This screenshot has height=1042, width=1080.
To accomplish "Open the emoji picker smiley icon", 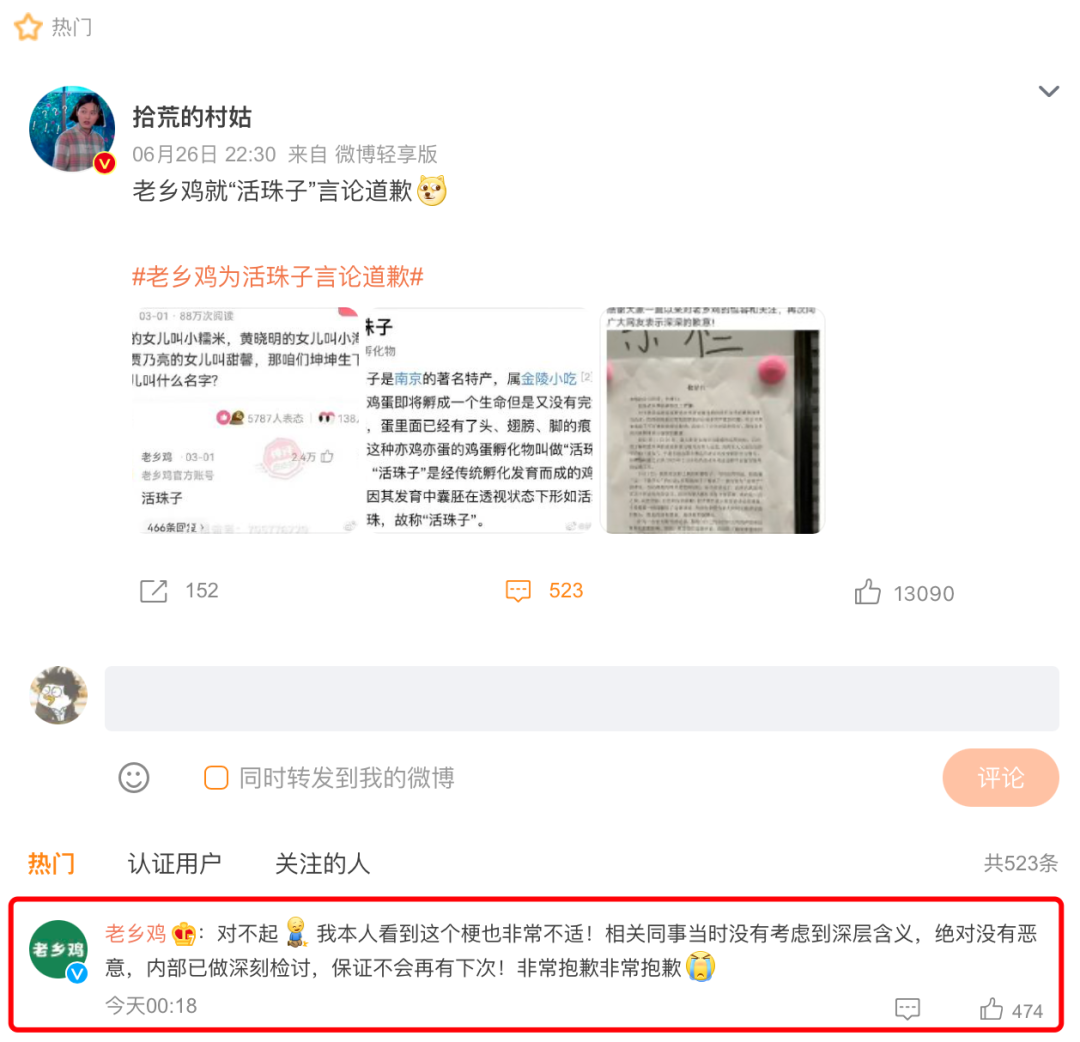I will point(134,778).
